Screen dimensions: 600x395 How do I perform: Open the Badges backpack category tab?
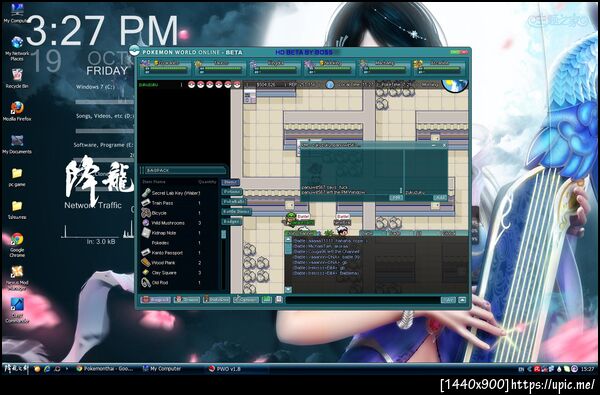232,221
